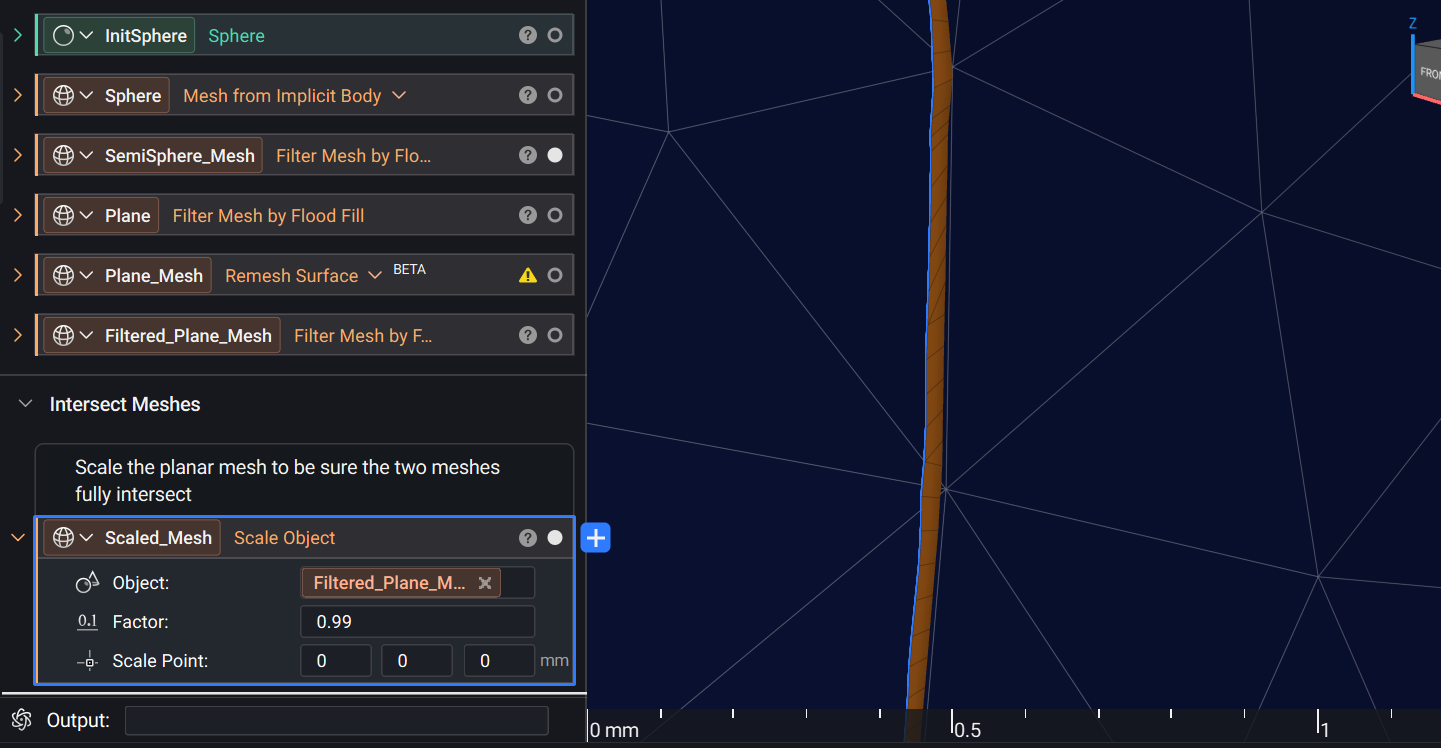Click the Scale Object block type label
This screenshot has width=1441, height=748.
(285, 538)
